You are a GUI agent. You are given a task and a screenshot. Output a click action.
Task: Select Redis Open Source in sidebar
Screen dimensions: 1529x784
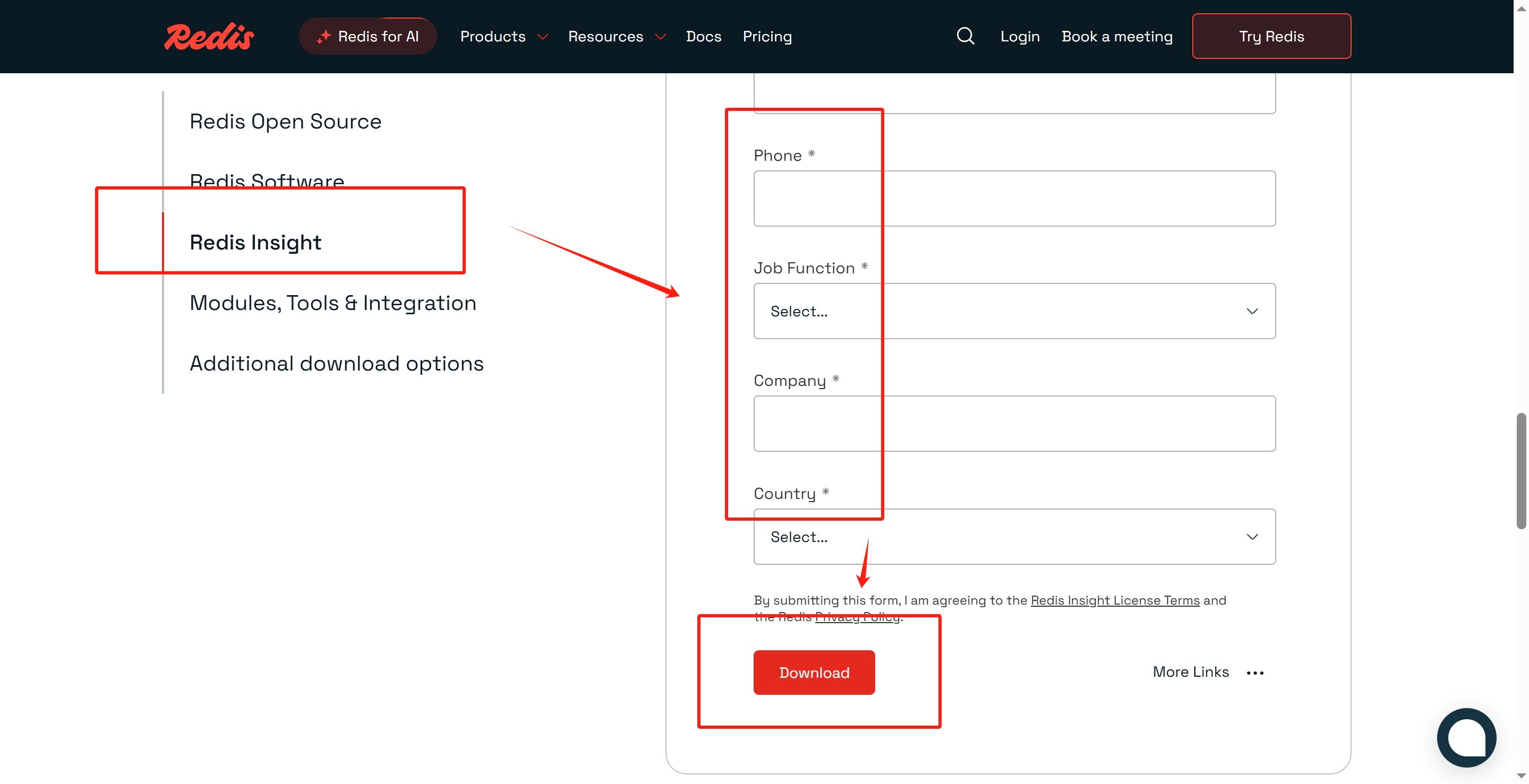285,122
